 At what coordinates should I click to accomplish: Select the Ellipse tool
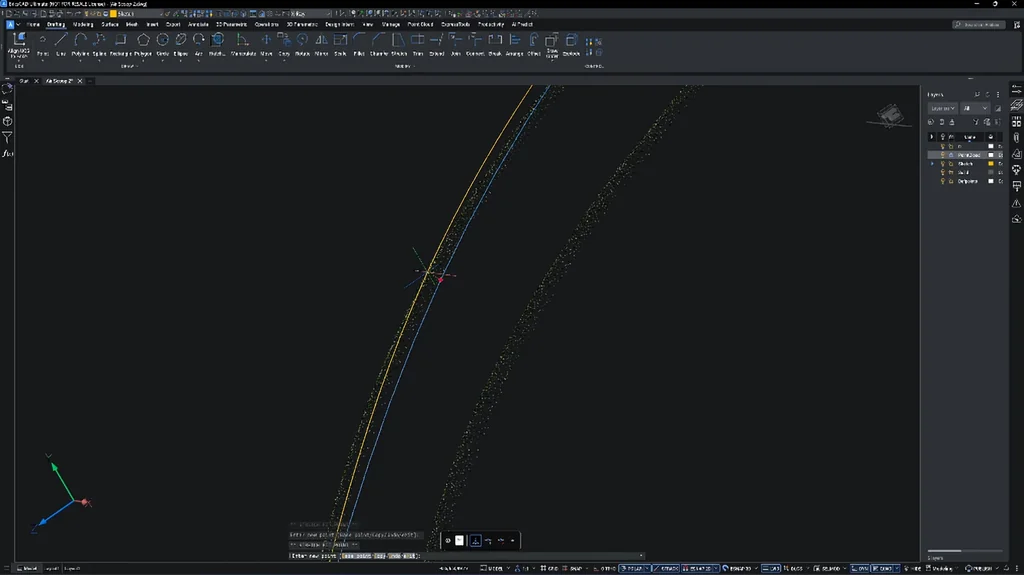coord(181,44)
